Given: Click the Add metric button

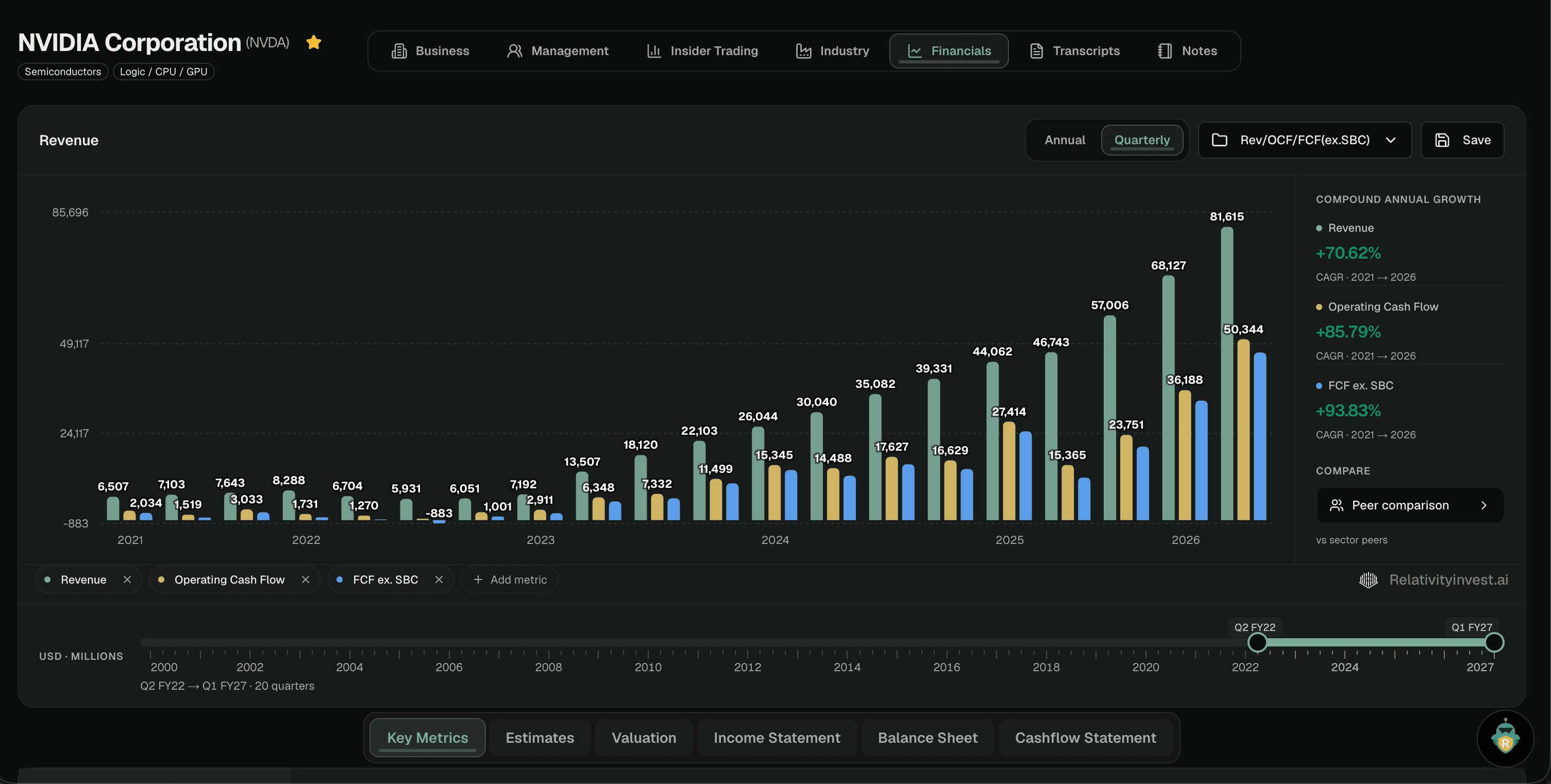Looking at the screenshot, I should [510, 580].
